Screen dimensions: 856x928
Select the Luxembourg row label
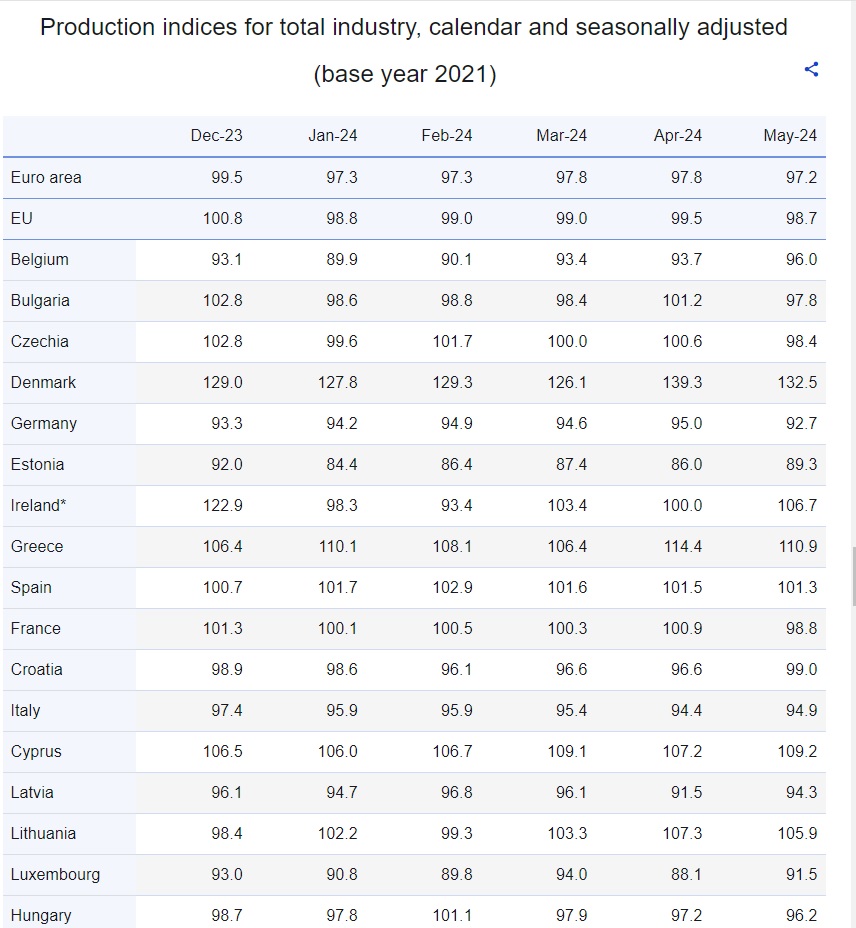click(55, 874)
